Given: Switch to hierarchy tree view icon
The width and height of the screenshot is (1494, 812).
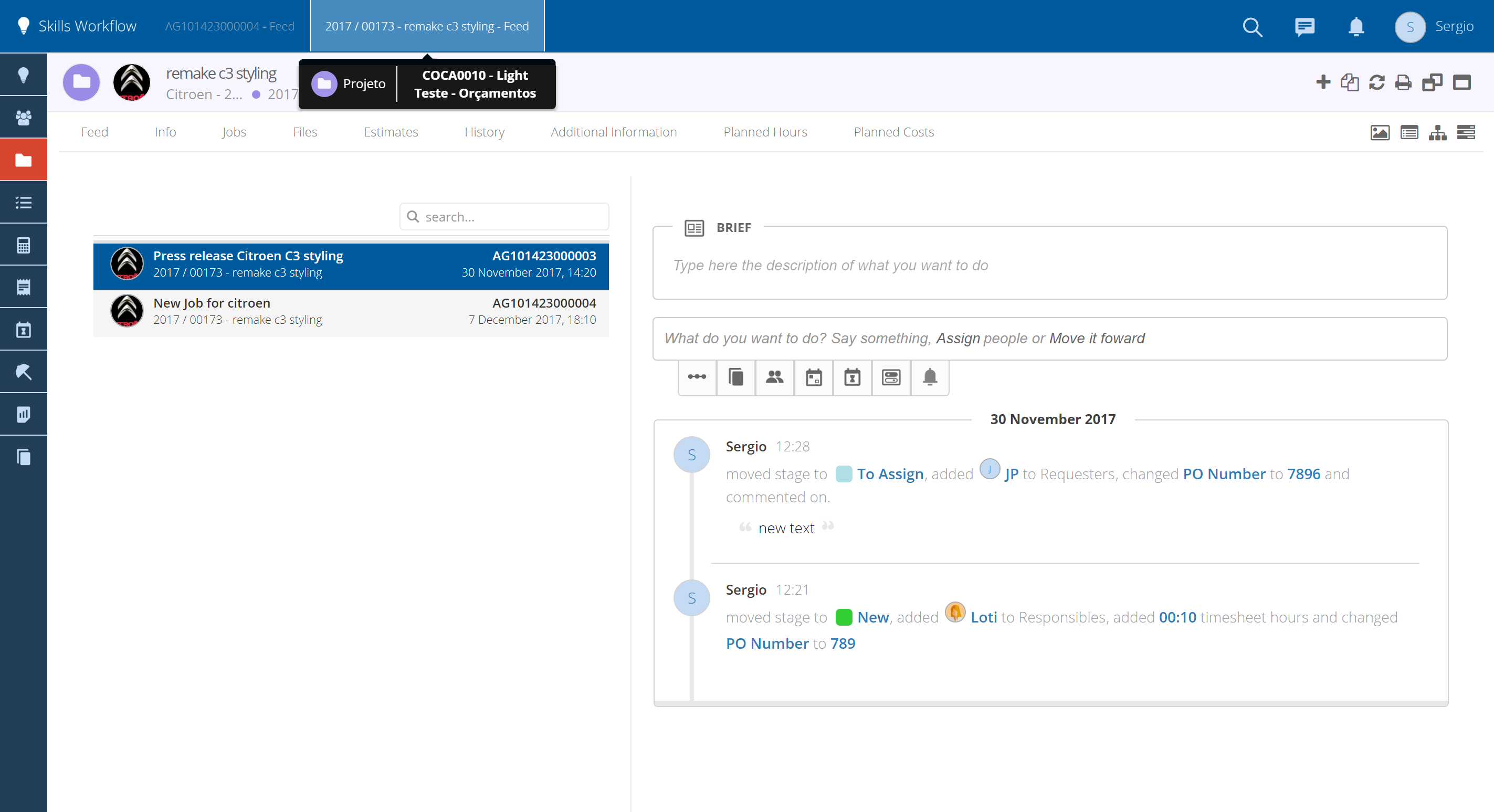Looking at the screenshot, I should (x=1437, y=133).
